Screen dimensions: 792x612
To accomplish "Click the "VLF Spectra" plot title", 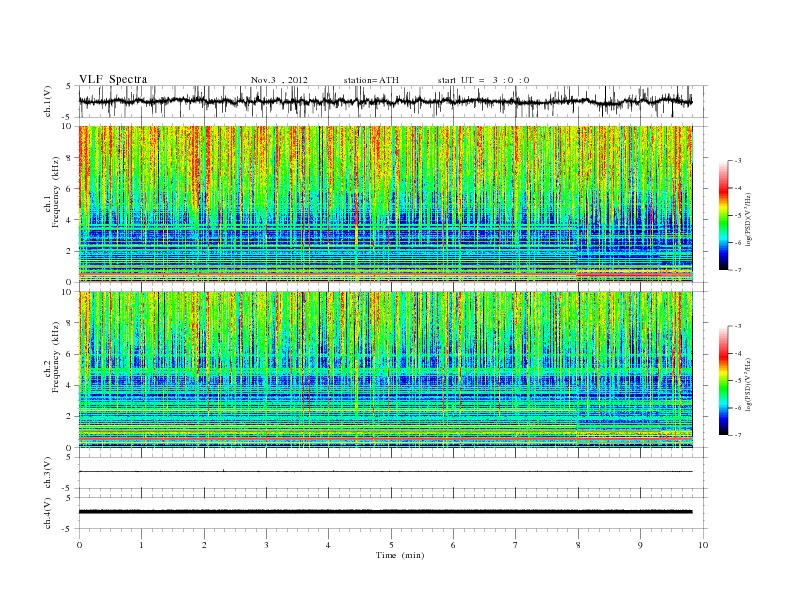I will (113, 79).
